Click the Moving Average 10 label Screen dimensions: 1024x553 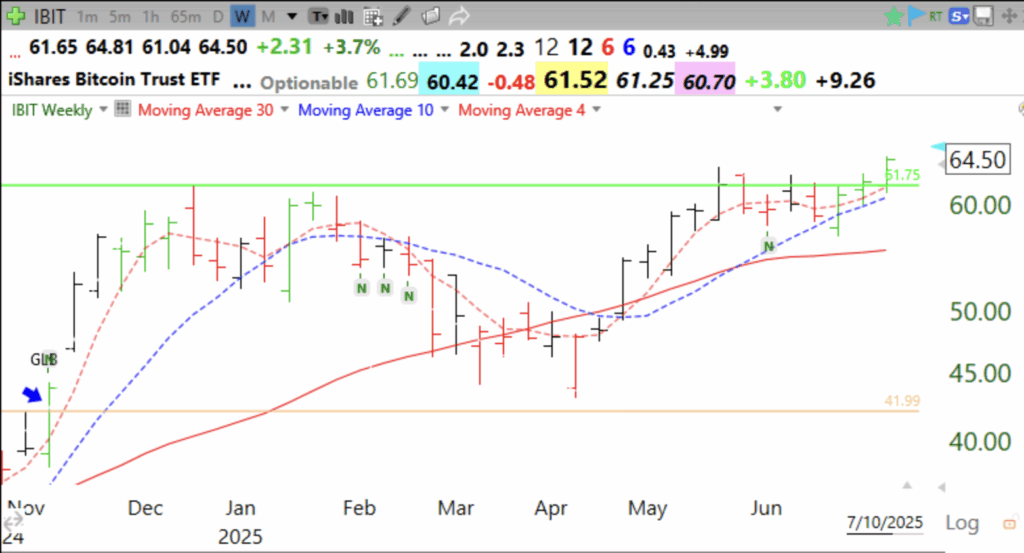[366, 110]
